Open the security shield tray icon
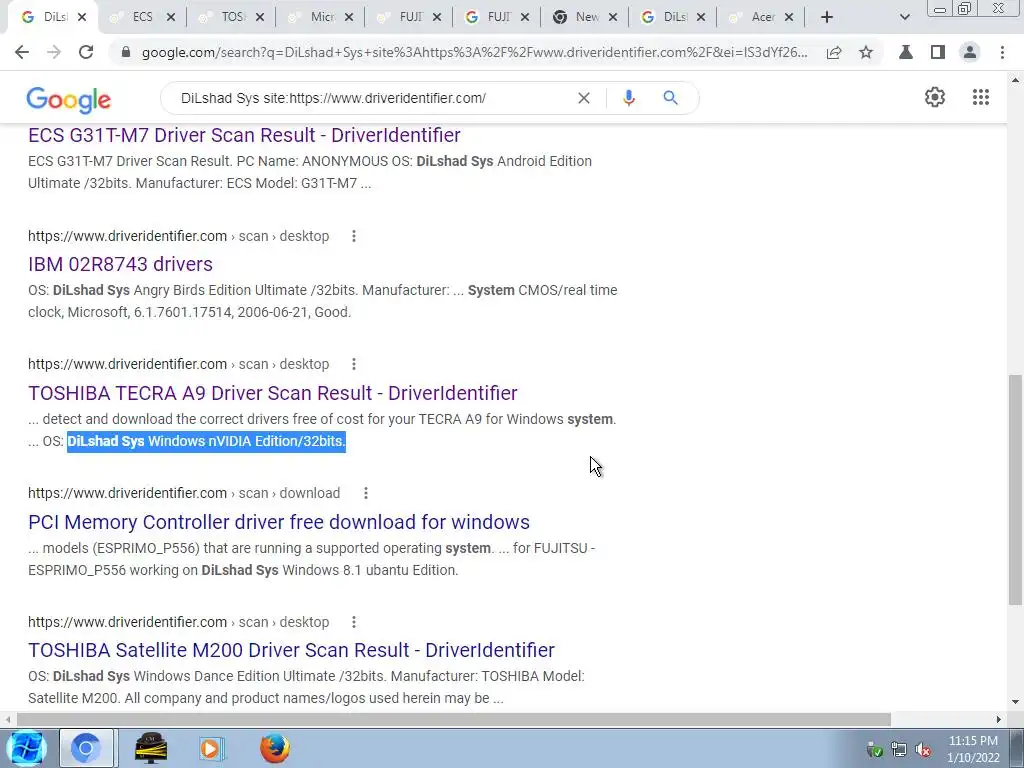Viewport: 1024px width, 768px height. click(x=875, y=750)
